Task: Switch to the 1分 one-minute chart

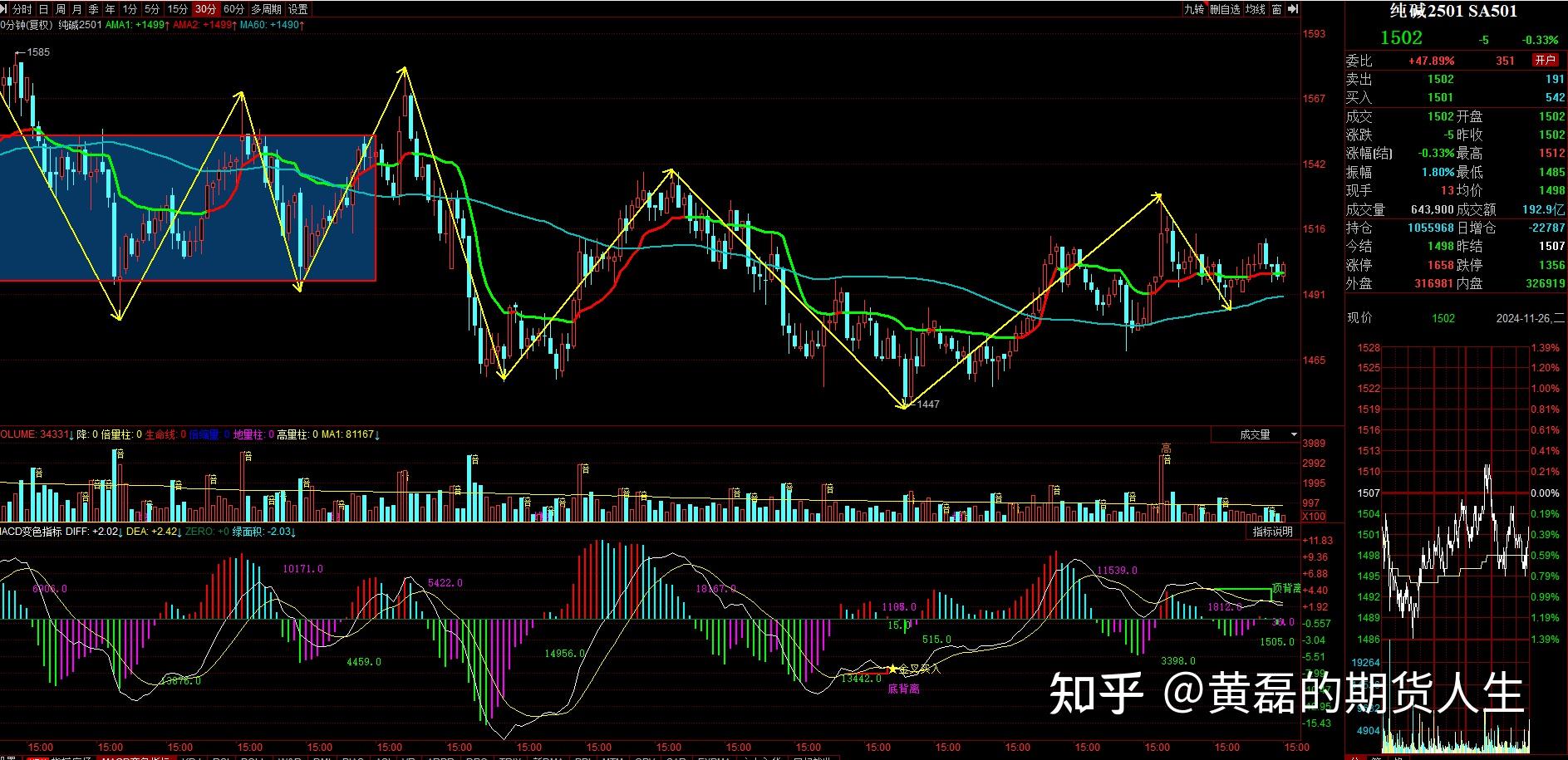Action: (x=130, y=9)
